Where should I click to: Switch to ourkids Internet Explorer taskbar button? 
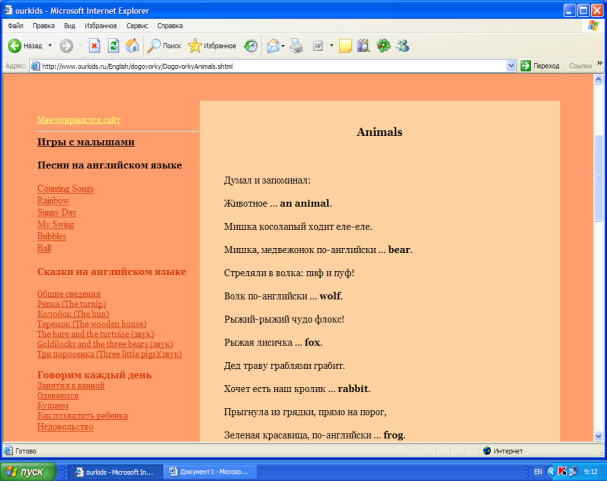point(115,472)
